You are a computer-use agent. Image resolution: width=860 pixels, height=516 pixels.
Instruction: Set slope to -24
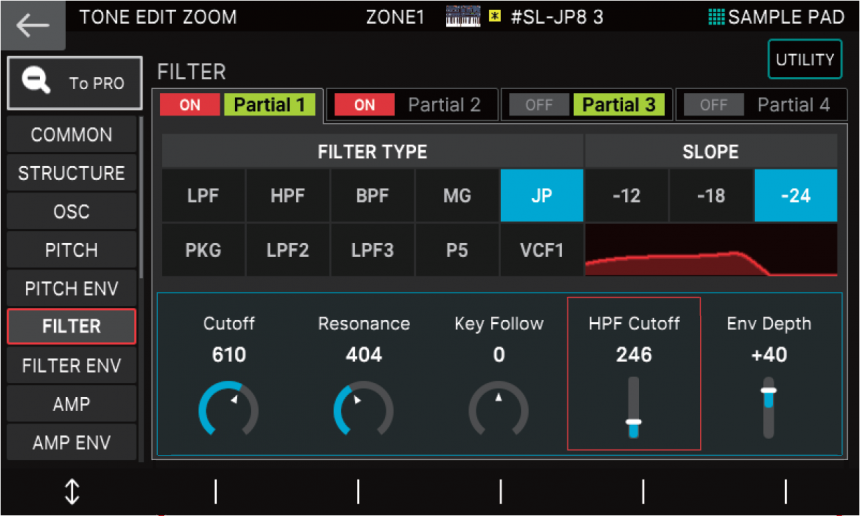796,195
